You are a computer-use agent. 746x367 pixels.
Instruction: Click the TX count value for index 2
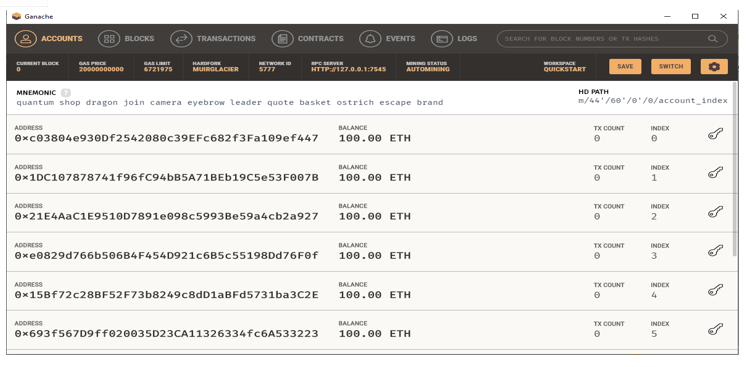[x=597, y=217]
